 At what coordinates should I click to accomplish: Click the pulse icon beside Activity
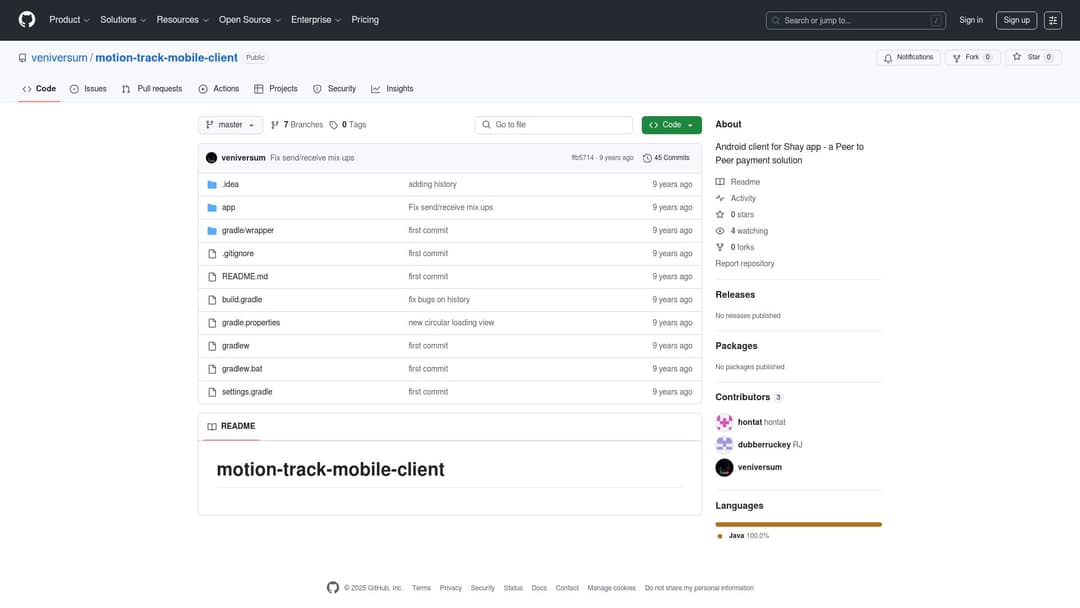tap(720, 198)
